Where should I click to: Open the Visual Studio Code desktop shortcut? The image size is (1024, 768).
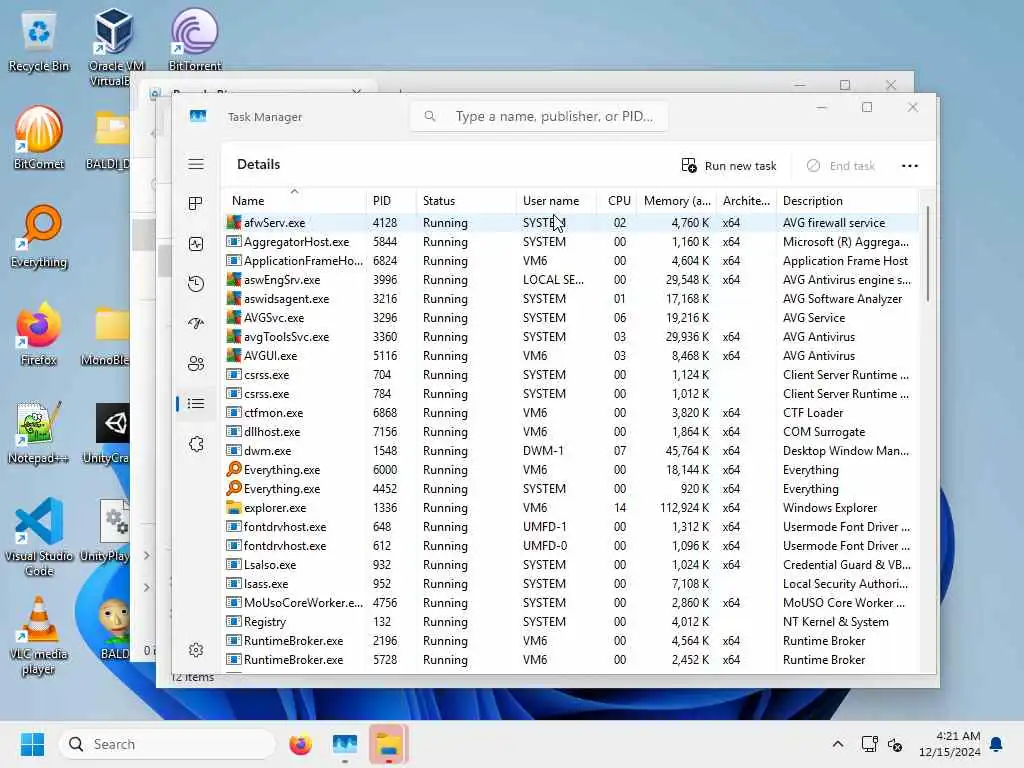tap(39, 537)
